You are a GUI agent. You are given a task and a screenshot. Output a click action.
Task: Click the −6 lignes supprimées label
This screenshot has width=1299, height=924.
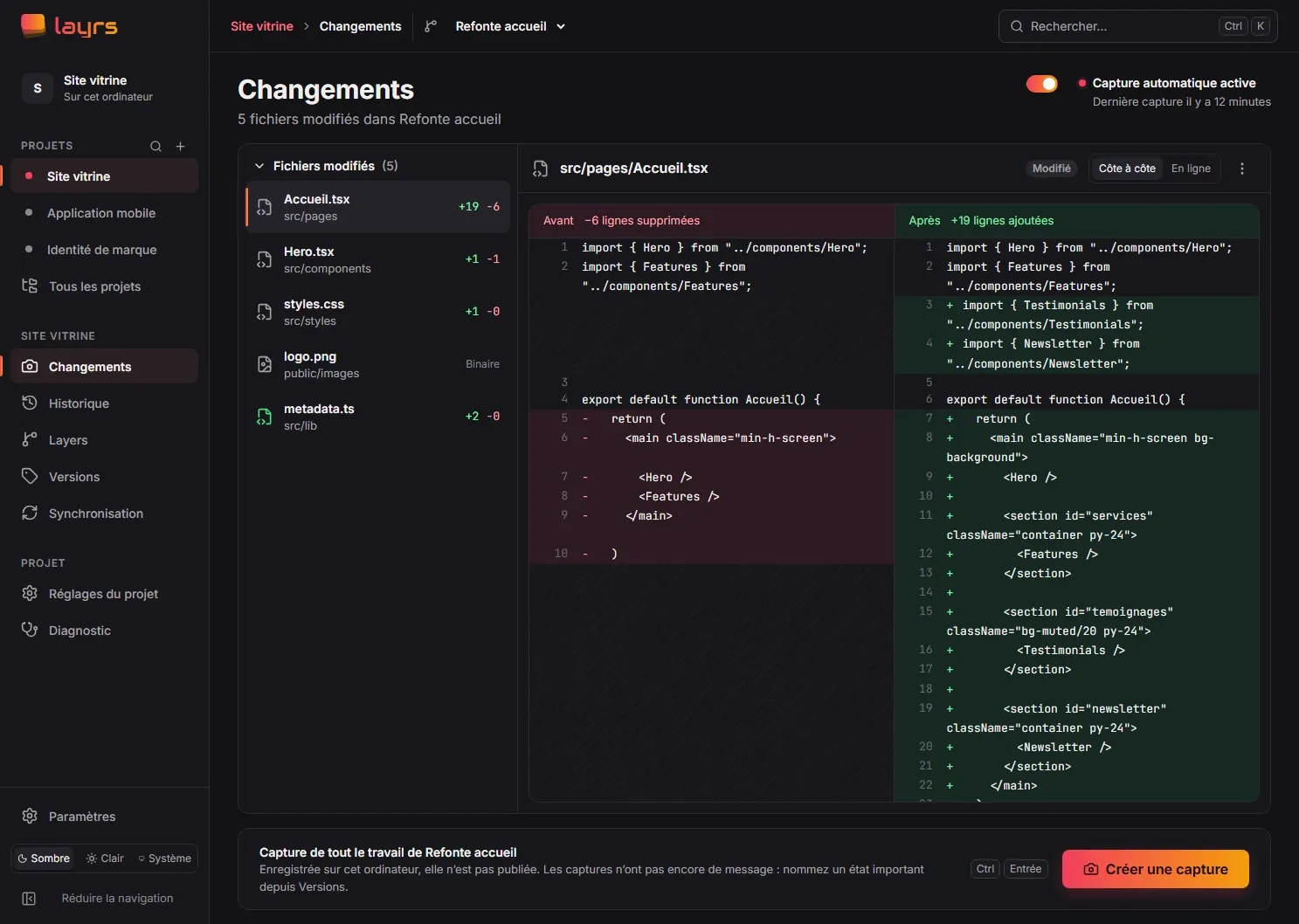point(642,221)
